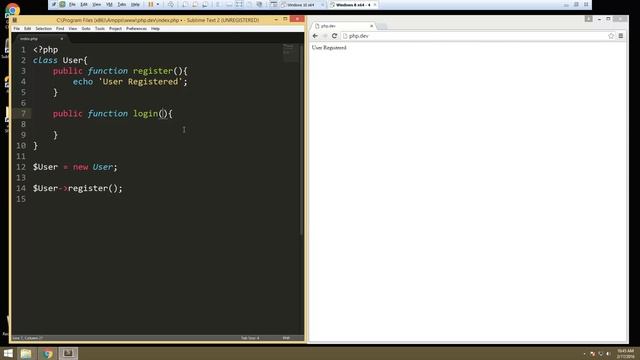Click the VMware full screen mode icon
Viewport: 640px width, 360px height.
[239, 4]
